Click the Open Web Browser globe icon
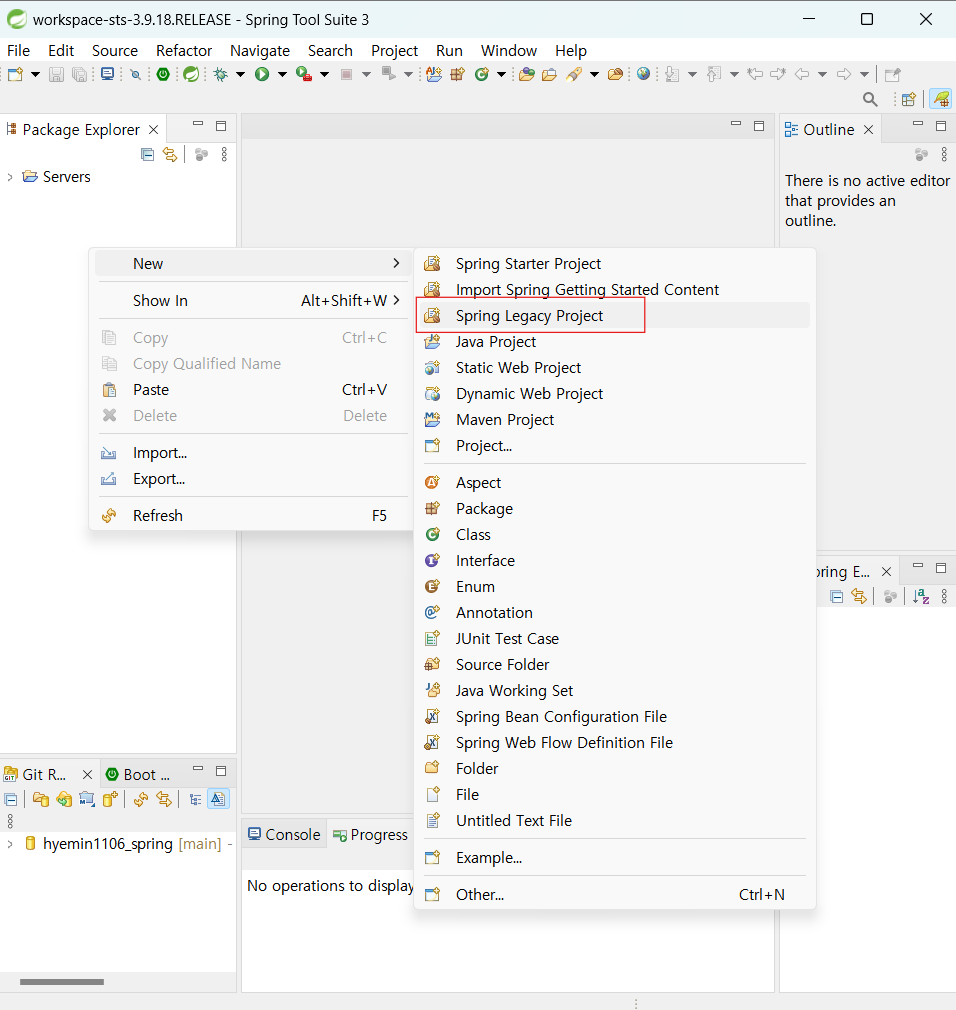The image size is (956, 1010). (643, 74)
